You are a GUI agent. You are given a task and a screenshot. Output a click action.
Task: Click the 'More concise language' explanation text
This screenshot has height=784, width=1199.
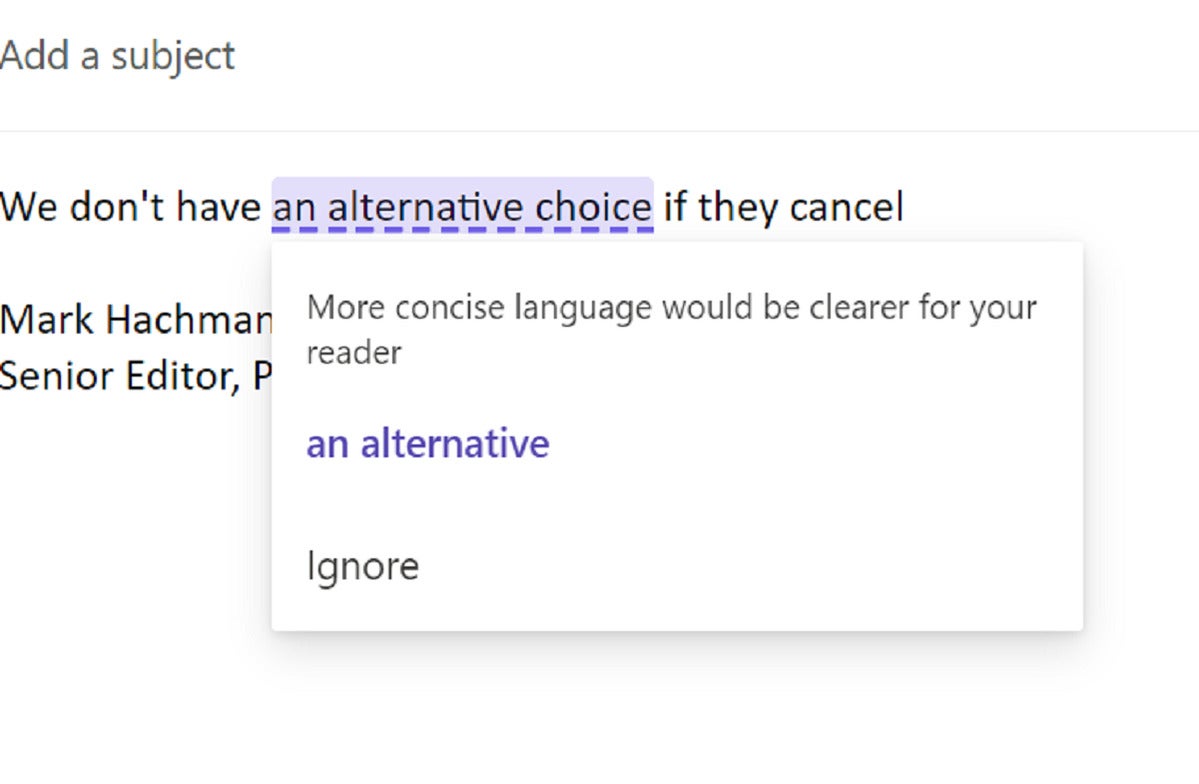pyautogui.click(x=671, y=330)
